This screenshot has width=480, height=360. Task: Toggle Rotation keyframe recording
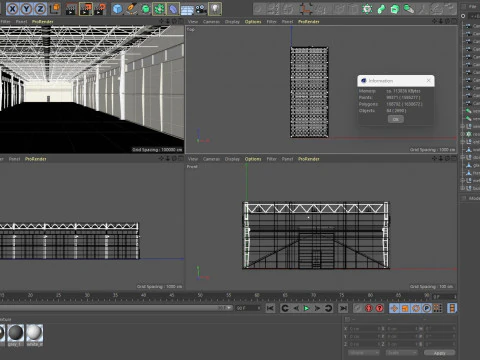click(x=416, y=308)
